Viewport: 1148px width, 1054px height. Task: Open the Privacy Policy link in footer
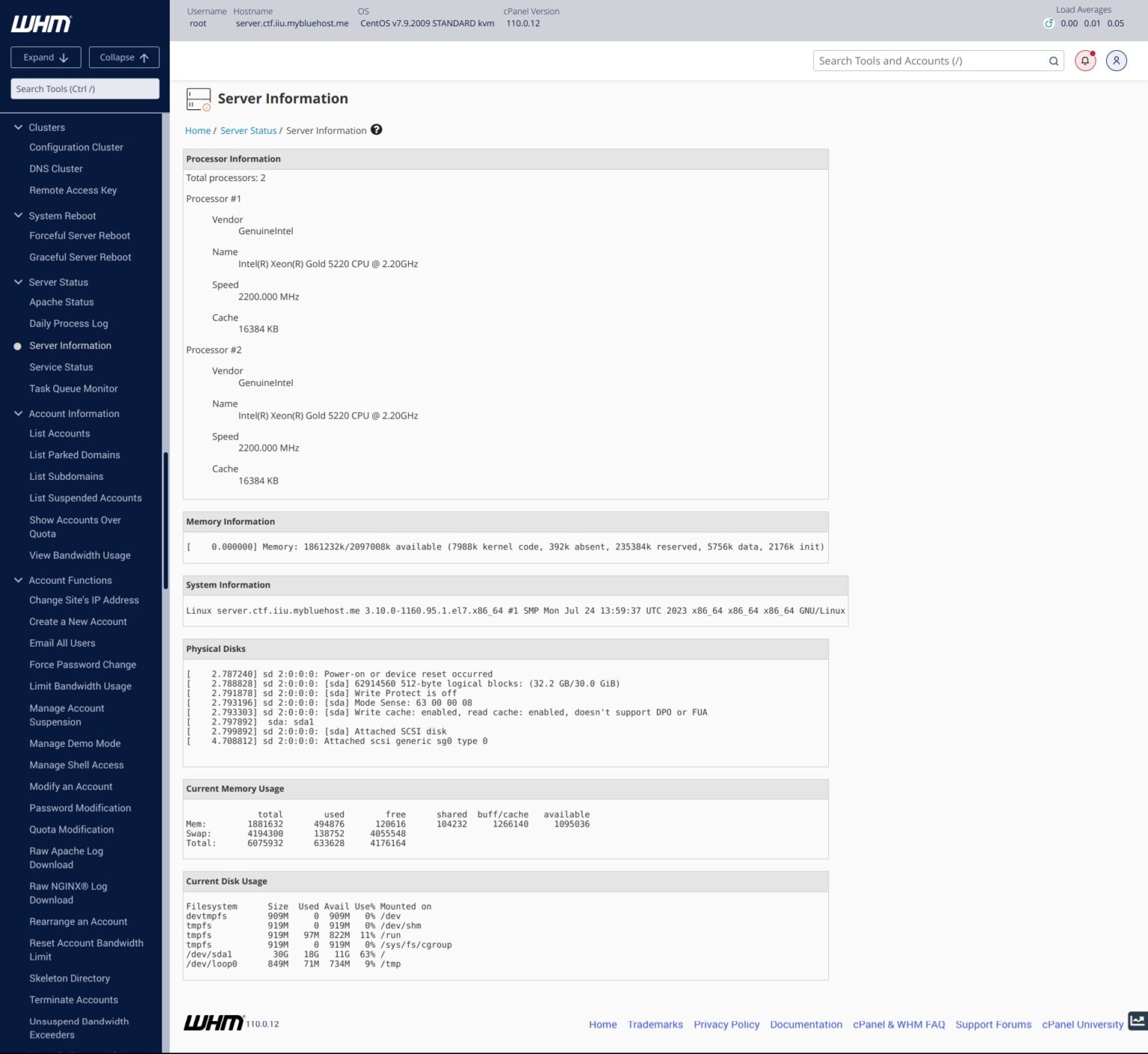726,1024
